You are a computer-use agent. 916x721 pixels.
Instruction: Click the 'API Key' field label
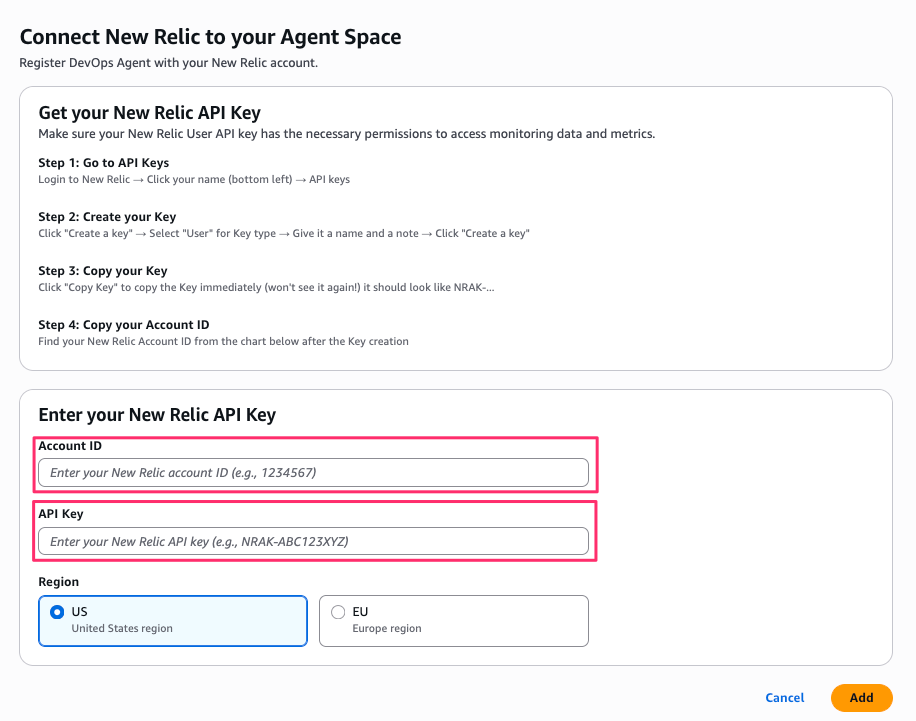[x=61, y=514]
